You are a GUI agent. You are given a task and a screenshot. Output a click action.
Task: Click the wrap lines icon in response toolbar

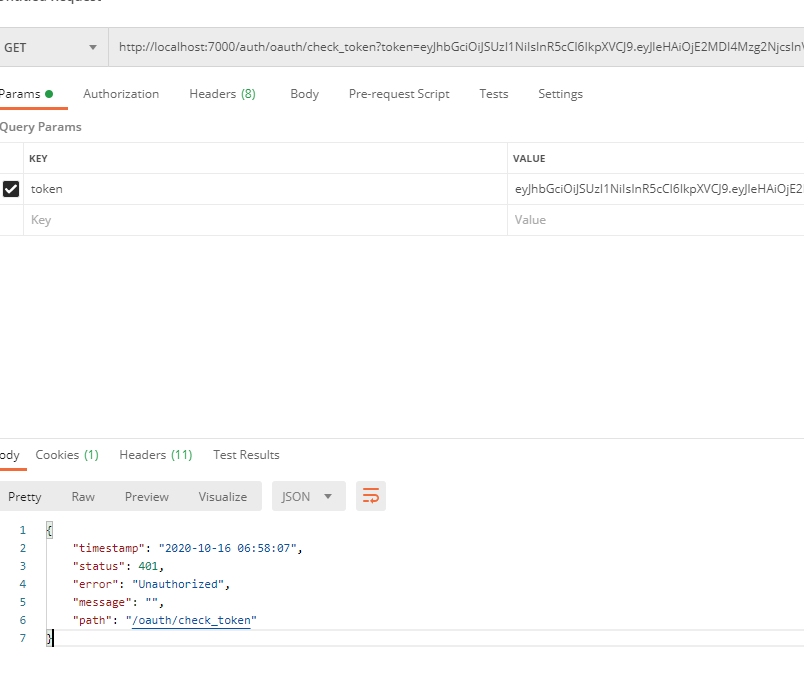click(371, 496)
